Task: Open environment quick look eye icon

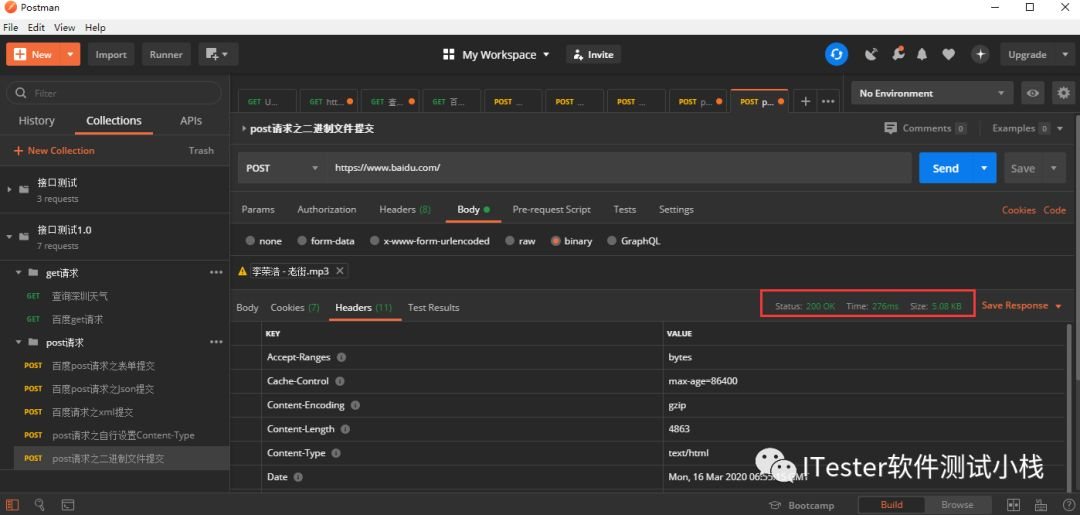Action: pos(1032,93)
